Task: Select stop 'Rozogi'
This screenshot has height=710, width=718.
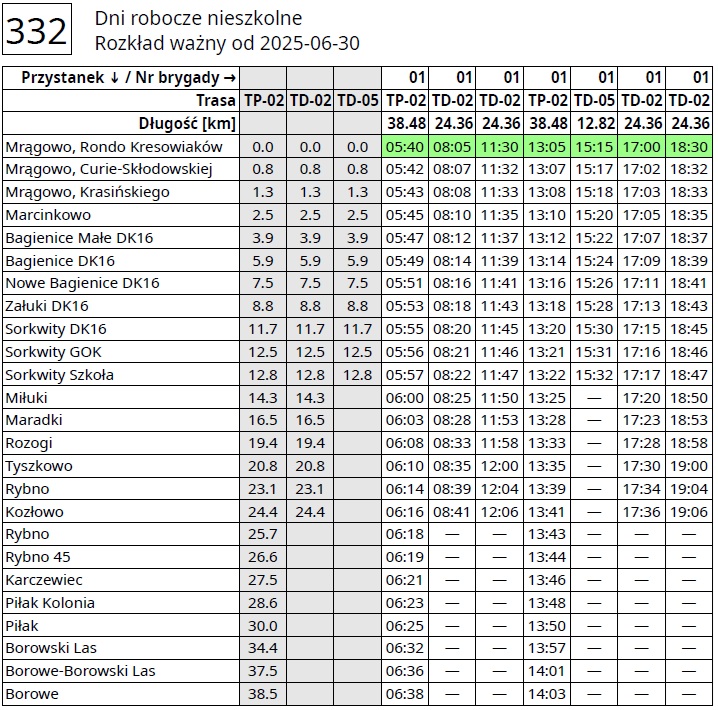Action: [x=29, y=443]
